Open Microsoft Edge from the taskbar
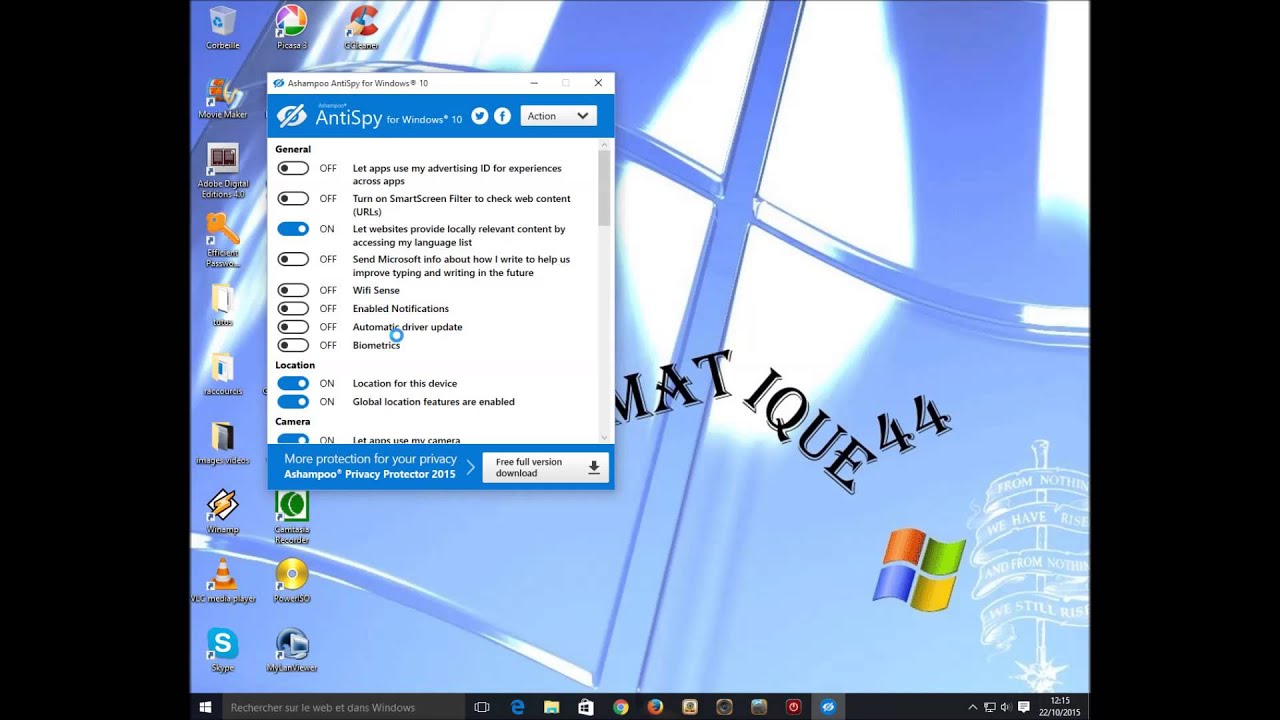1280x720 pixels. click(x=517, y=707)
